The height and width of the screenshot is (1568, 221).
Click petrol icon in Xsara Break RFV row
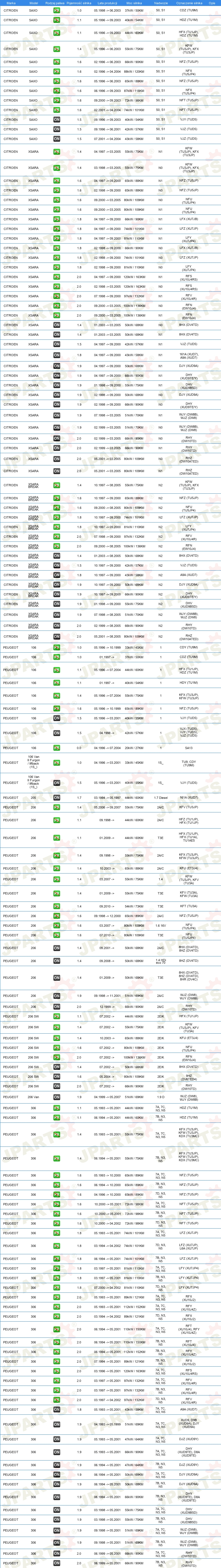pos(57,536)
